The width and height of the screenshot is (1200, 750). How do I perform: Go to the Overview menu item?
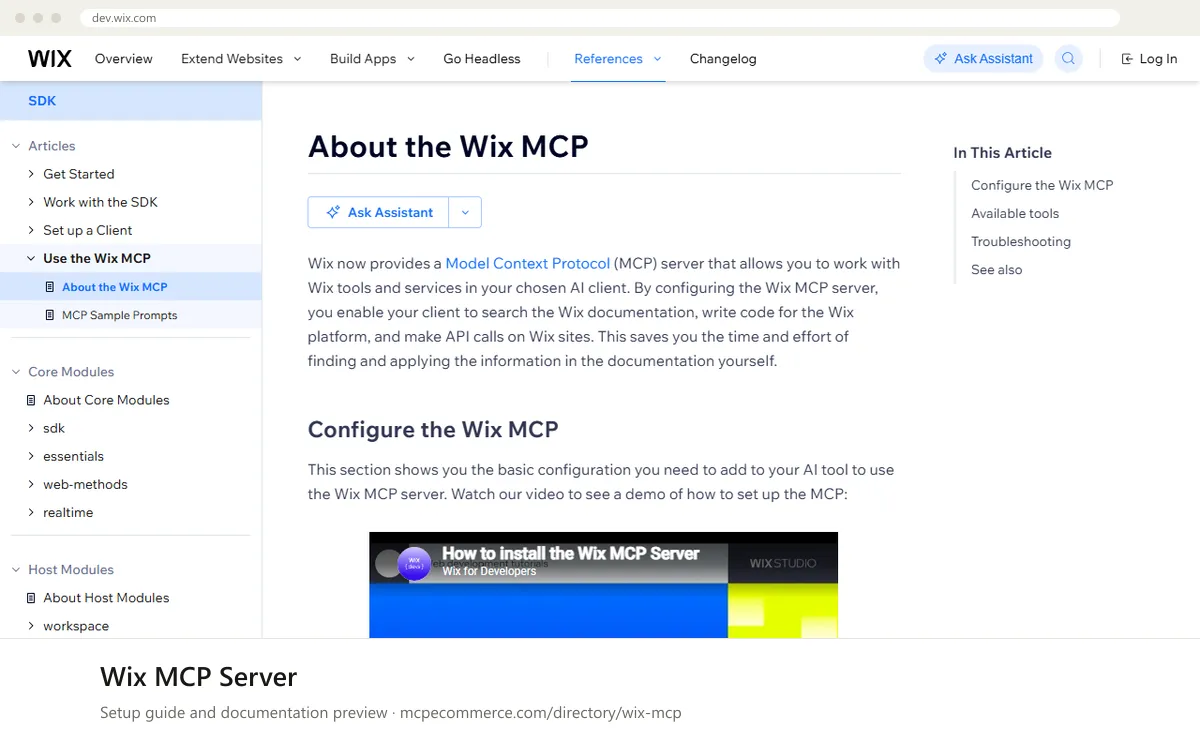point(124,59)
